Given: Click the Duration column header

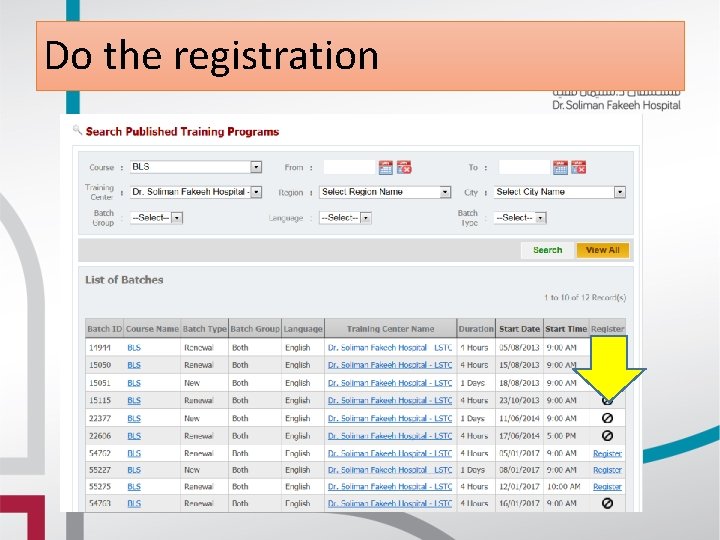Looking at the screenshot, I should coord(476,329).
